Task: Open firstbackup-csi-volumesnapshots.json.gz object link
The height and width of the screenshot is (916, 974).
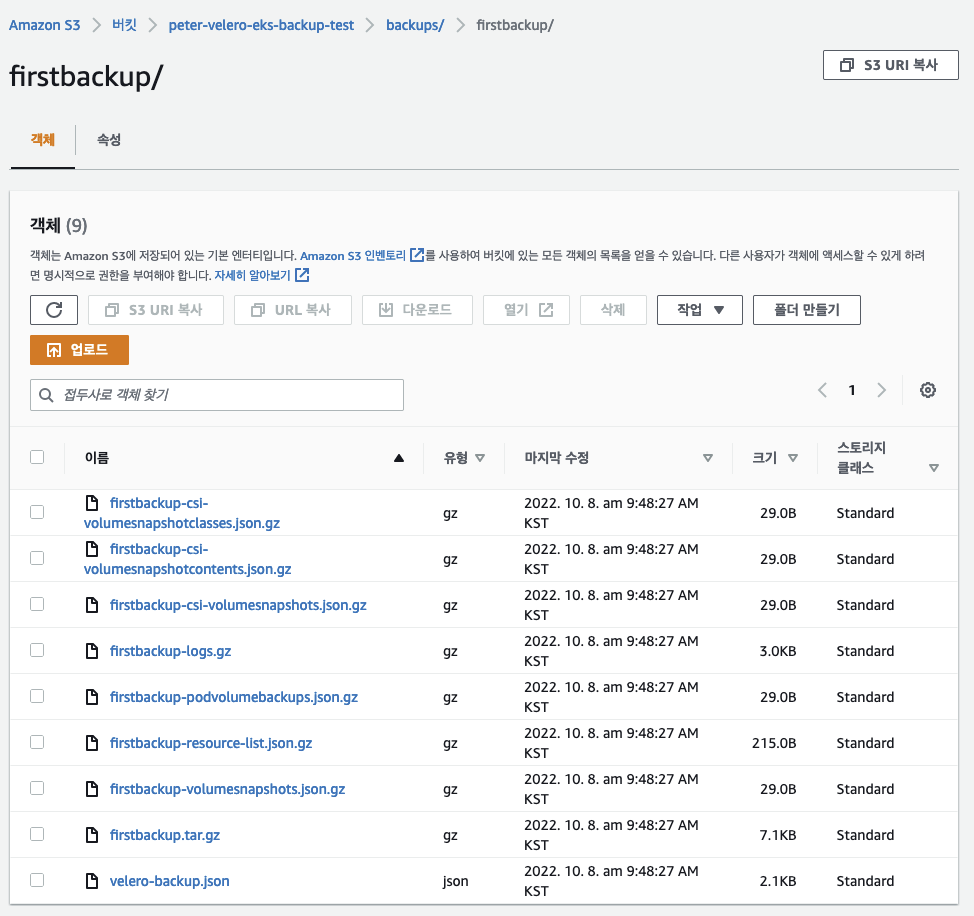Action: pos(238,605)
